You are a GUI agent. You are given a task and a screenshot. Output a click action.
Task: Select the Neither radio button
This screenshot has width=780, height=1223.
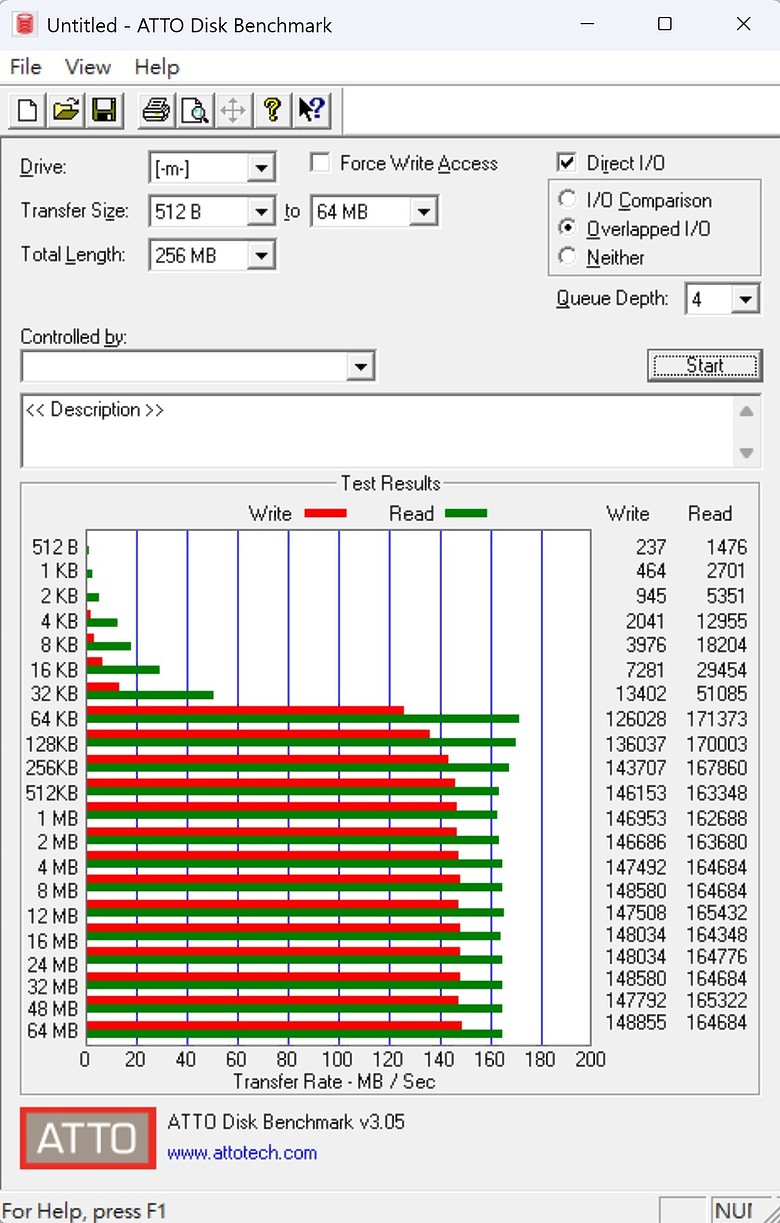pos(568,257)
